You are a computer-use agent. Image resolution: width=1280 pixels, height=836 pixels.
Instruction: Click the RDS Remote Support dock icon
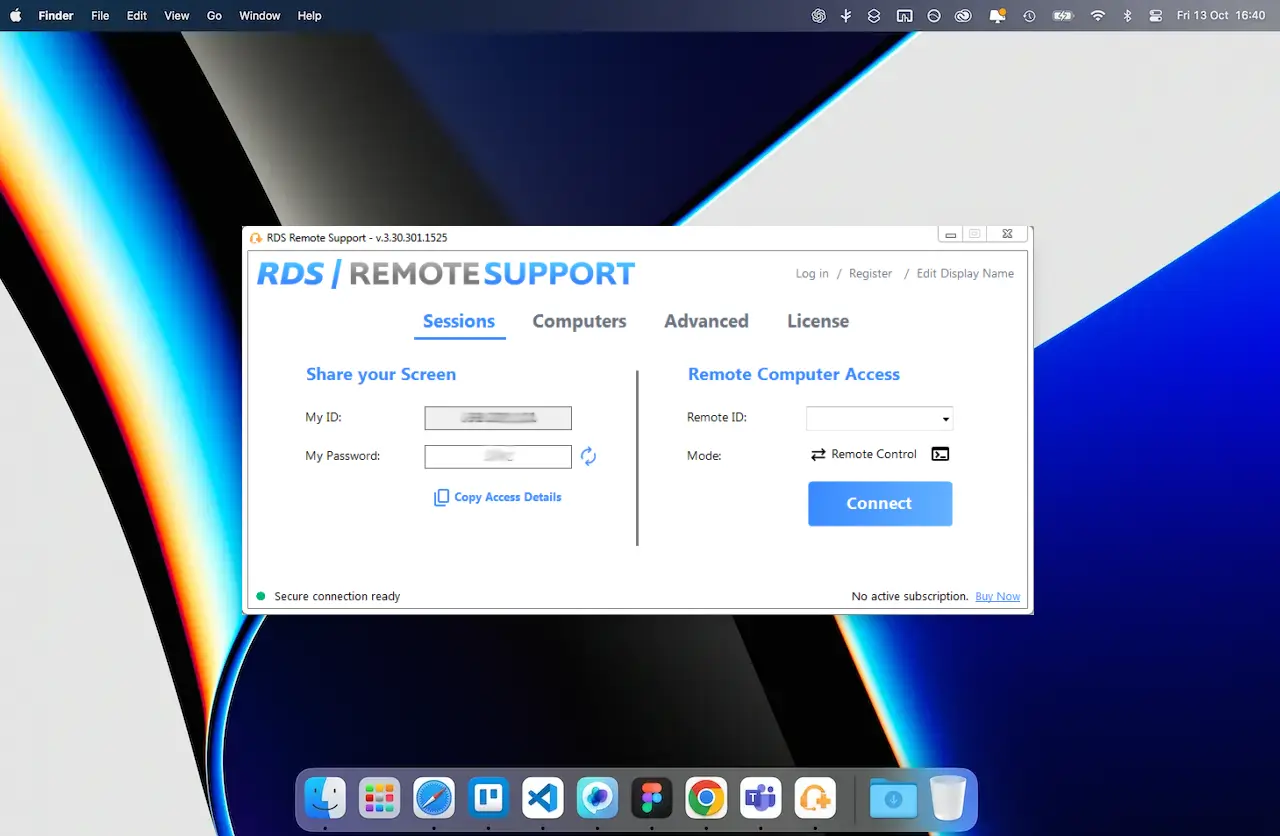tap(814, 798)
